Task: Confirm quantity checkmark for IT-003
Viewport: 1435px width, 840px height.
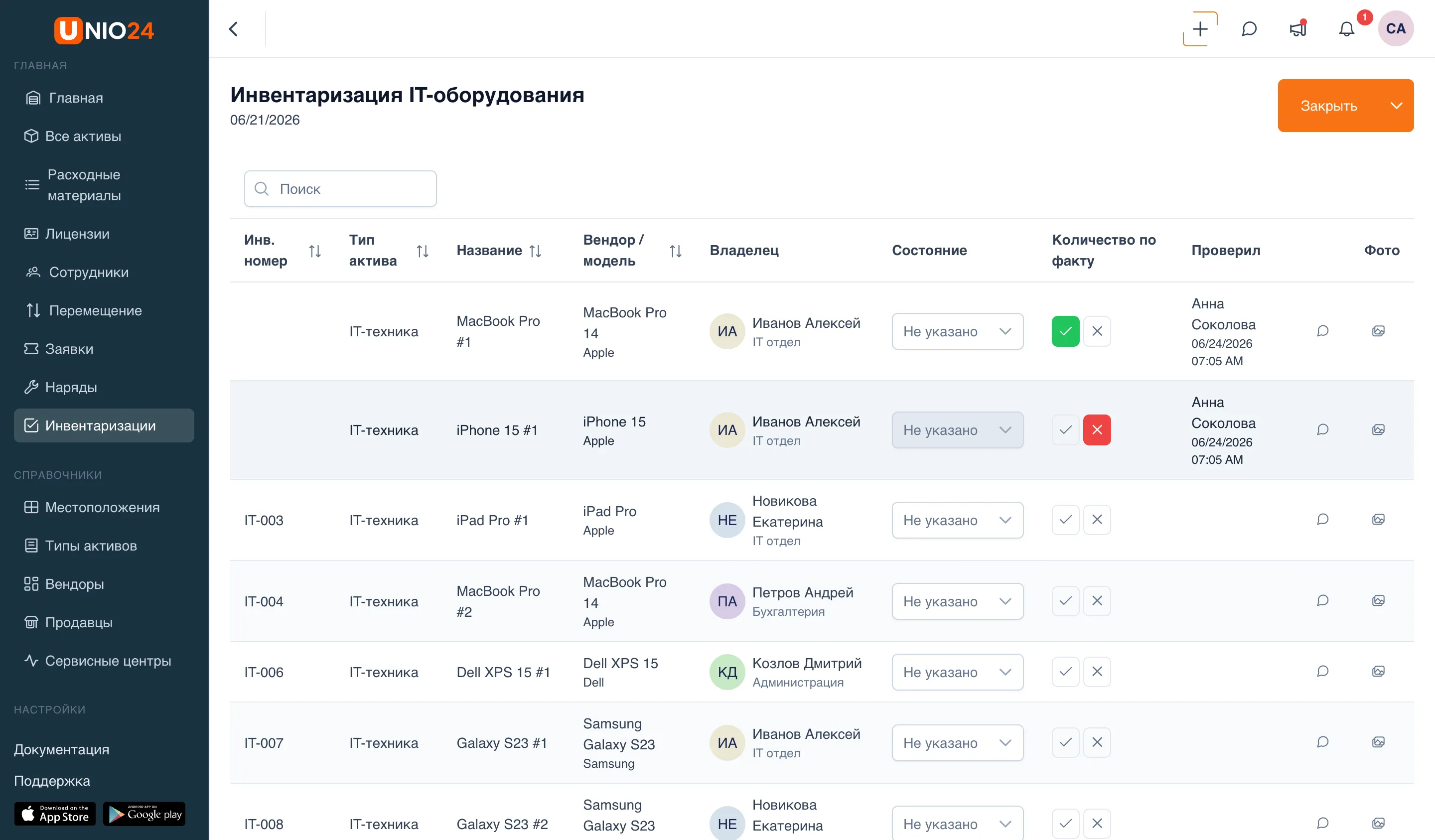Action: pyautogui.click(x=1065, y=519)
